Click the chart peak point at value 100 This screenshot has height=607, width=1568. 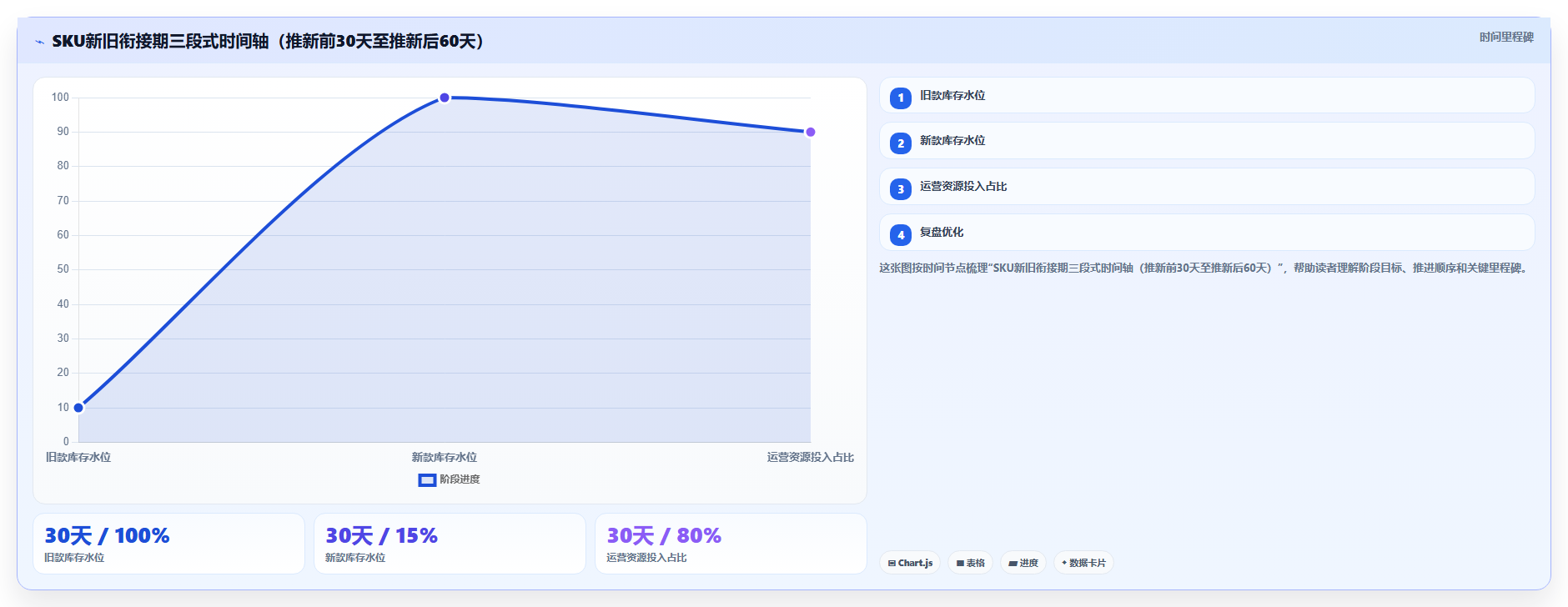pos(445,98)
